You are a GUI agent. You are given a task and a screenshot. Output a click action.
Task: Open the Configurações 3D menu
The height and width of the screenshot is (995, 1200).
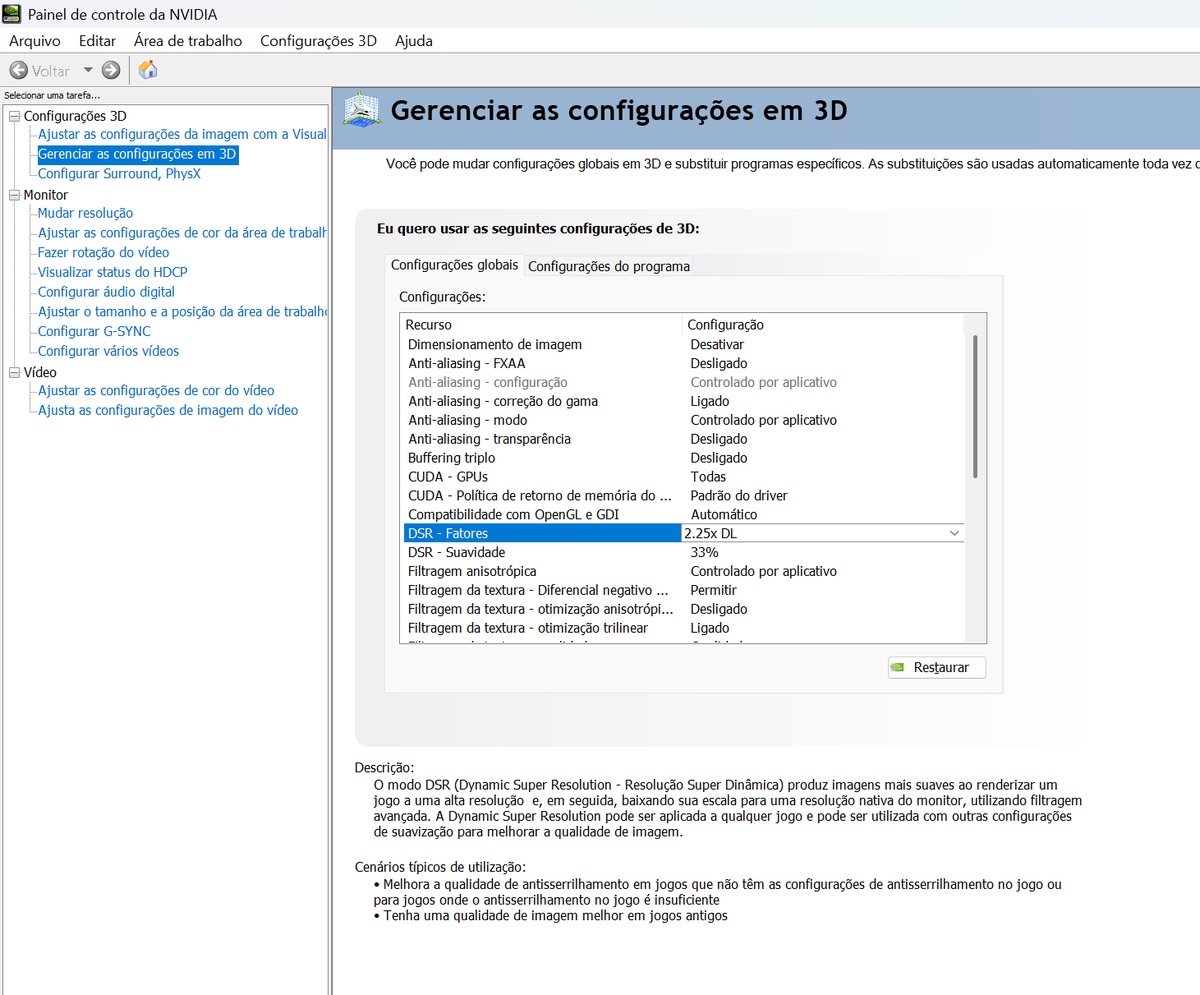click(318, 41)
